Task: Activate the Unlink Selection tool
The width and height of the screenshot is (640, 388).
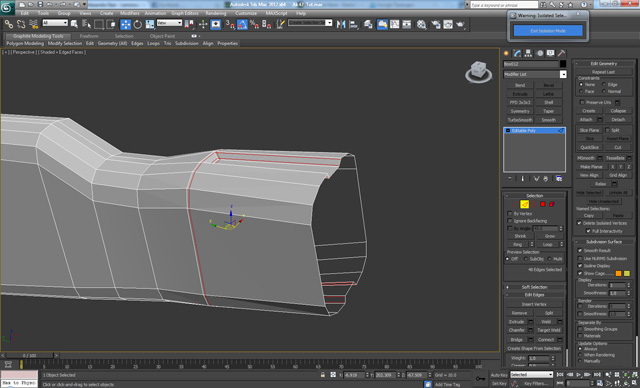Action: point(21,24)
